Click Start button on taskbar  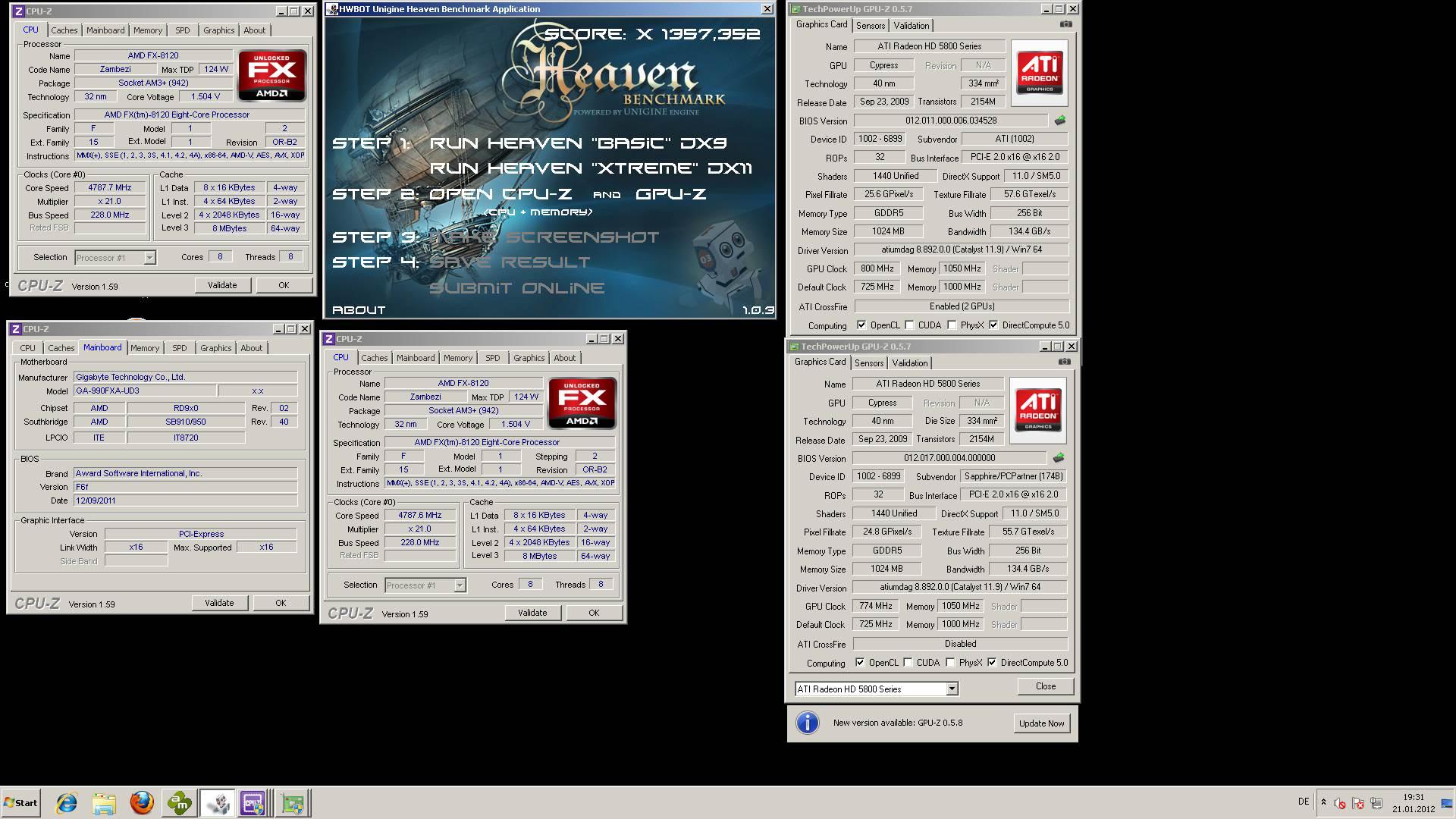tap(20, 803)
